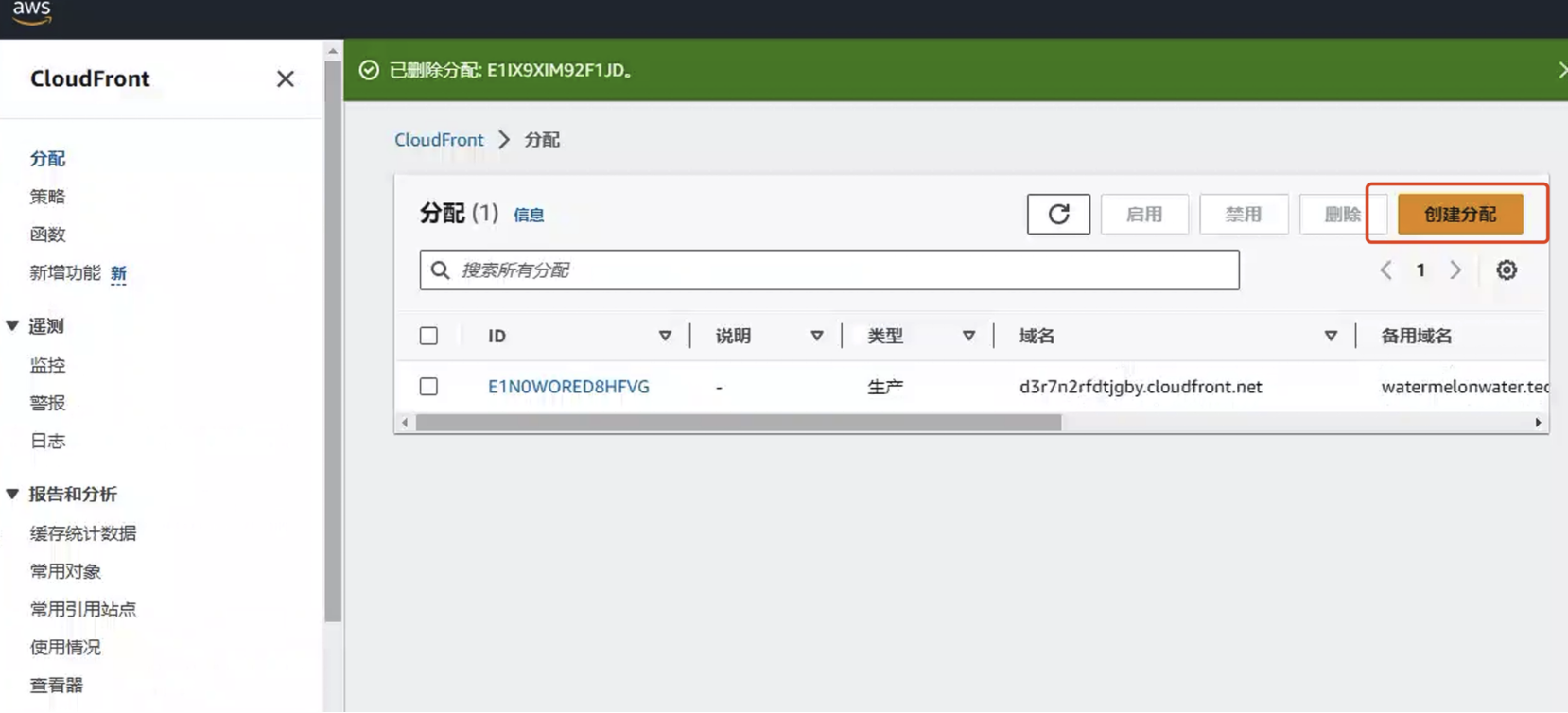Click the CloudFront breadcrumb link
Screen dimensions: 1568x713
pyautogui.click(x=439, y=140)
